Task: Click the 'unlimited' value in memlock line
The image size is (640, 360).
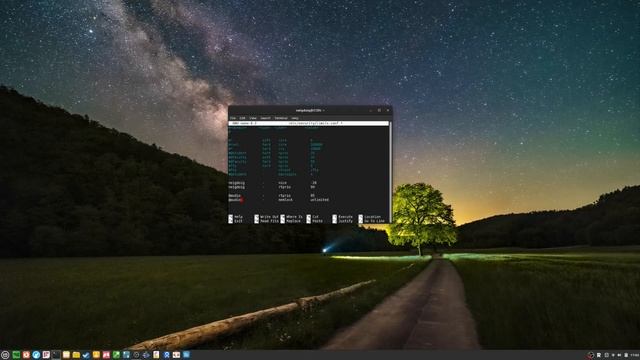Action: coord(319,200)
